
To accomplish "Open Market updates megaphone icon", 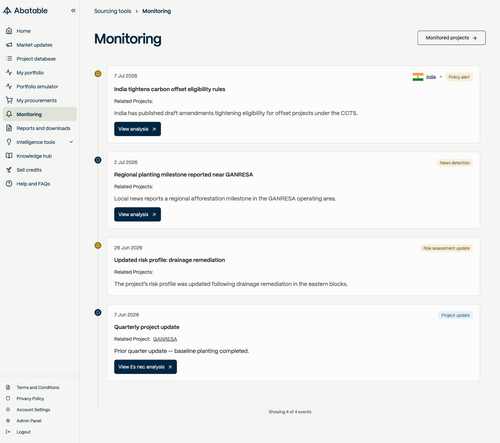I will [9, 45].
